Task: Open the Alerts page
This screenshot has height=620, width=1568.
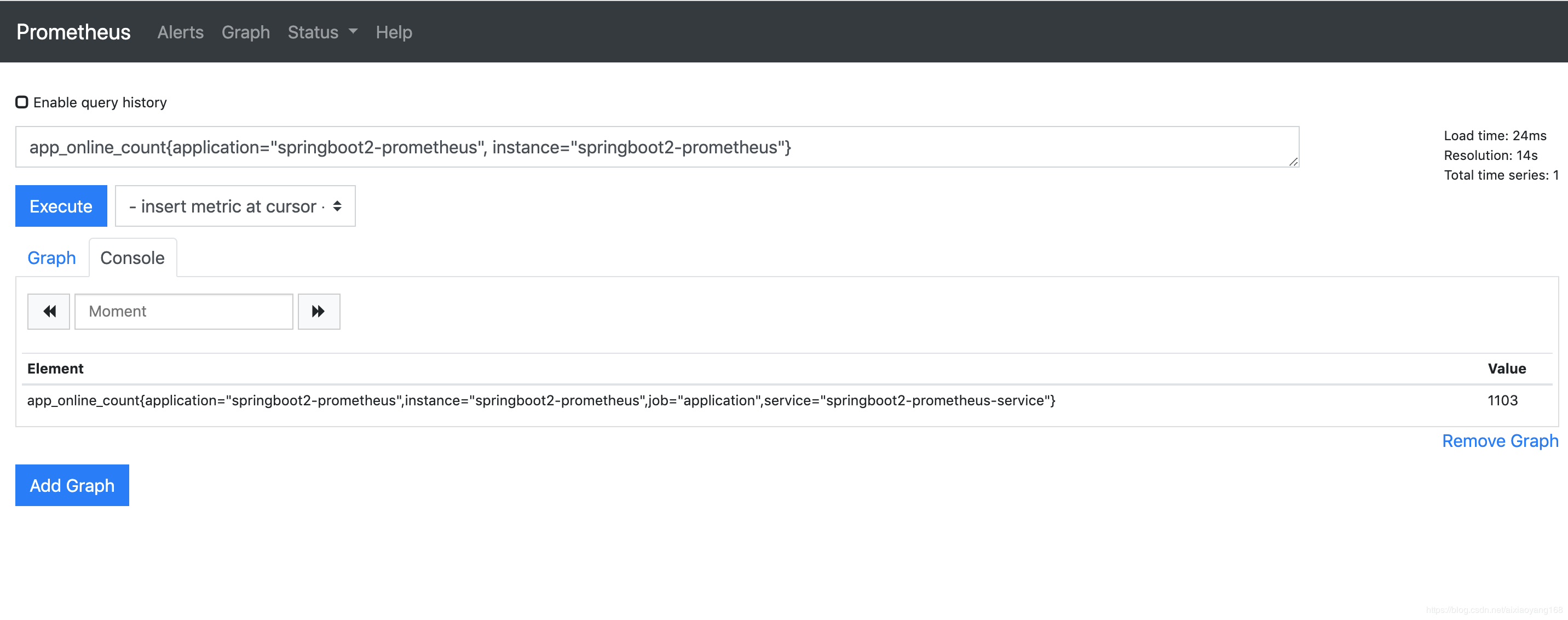Action: (x=180, y=32)
